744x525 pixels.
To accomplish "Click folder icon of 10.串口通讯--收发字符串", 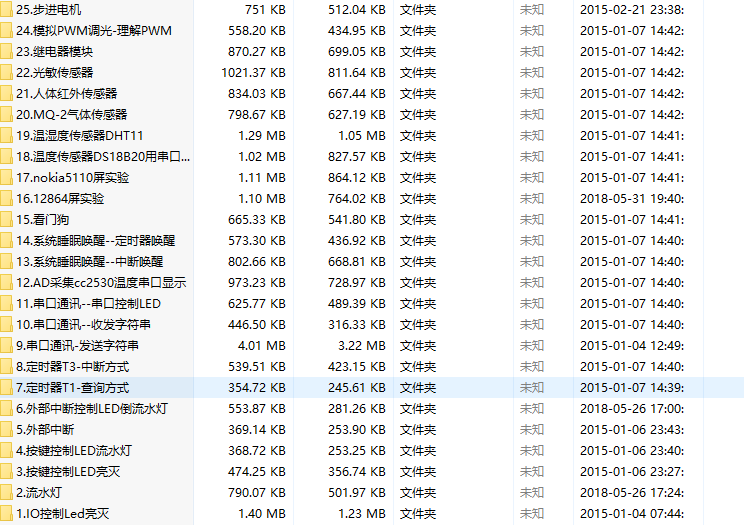I will [x=6, y=324].
